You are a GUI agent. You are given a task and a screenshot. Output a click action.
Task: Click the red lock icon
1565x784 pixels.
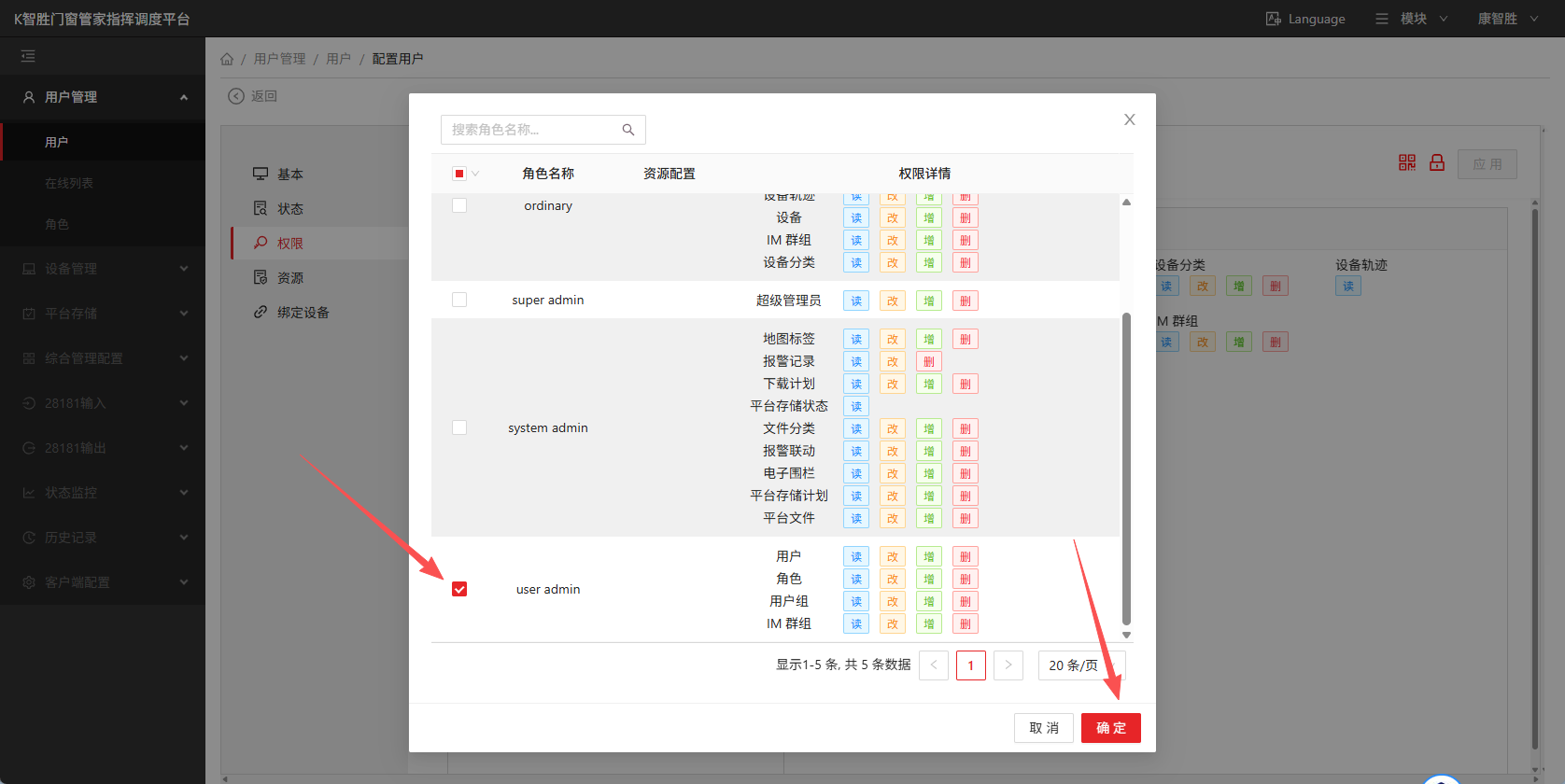(1437, 162)
